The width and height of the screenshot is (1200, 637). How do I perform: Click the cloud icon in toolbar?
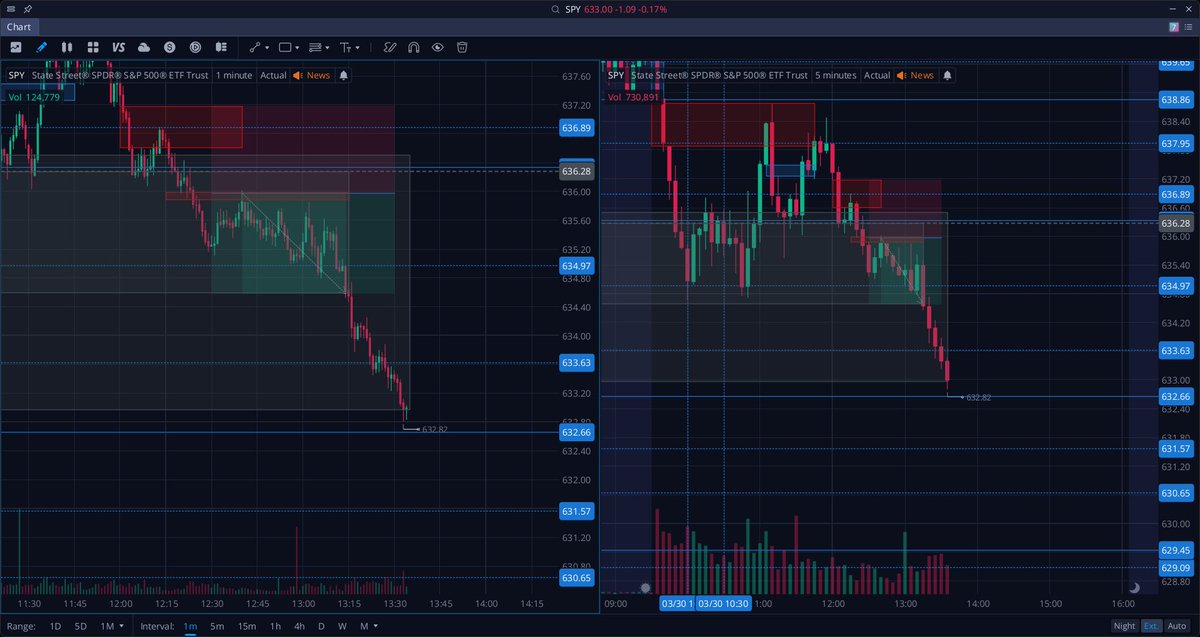(x=144, y=46)
